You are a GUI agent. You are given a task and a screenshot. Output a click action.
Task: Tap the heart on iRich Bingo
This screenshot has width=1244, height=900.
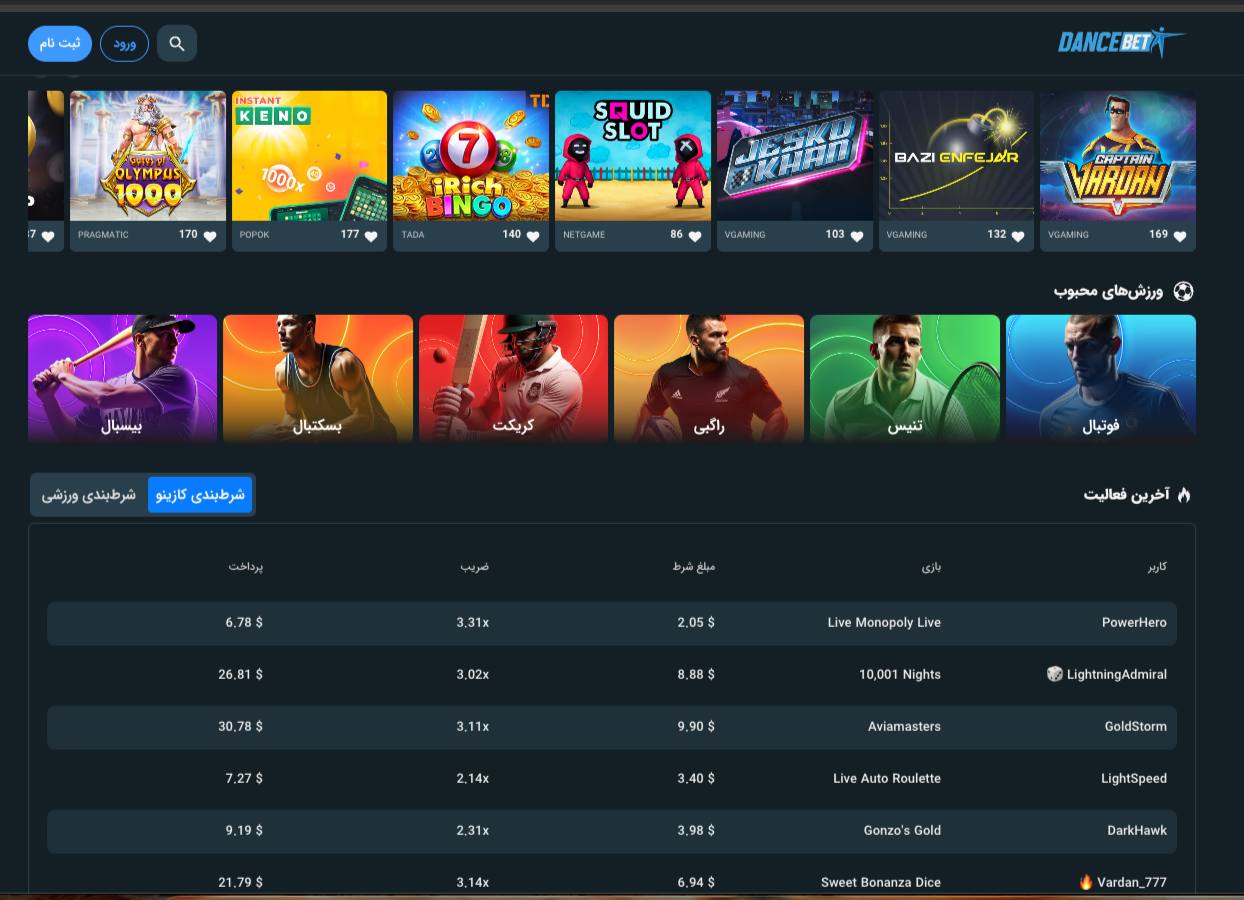point(533,236)
